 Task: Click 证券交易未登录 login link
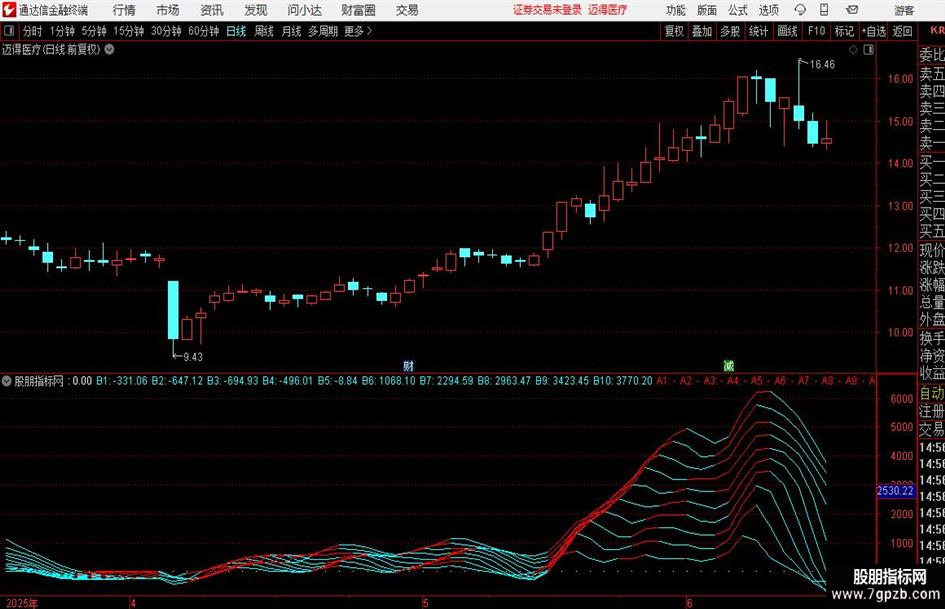coord(547,10)
